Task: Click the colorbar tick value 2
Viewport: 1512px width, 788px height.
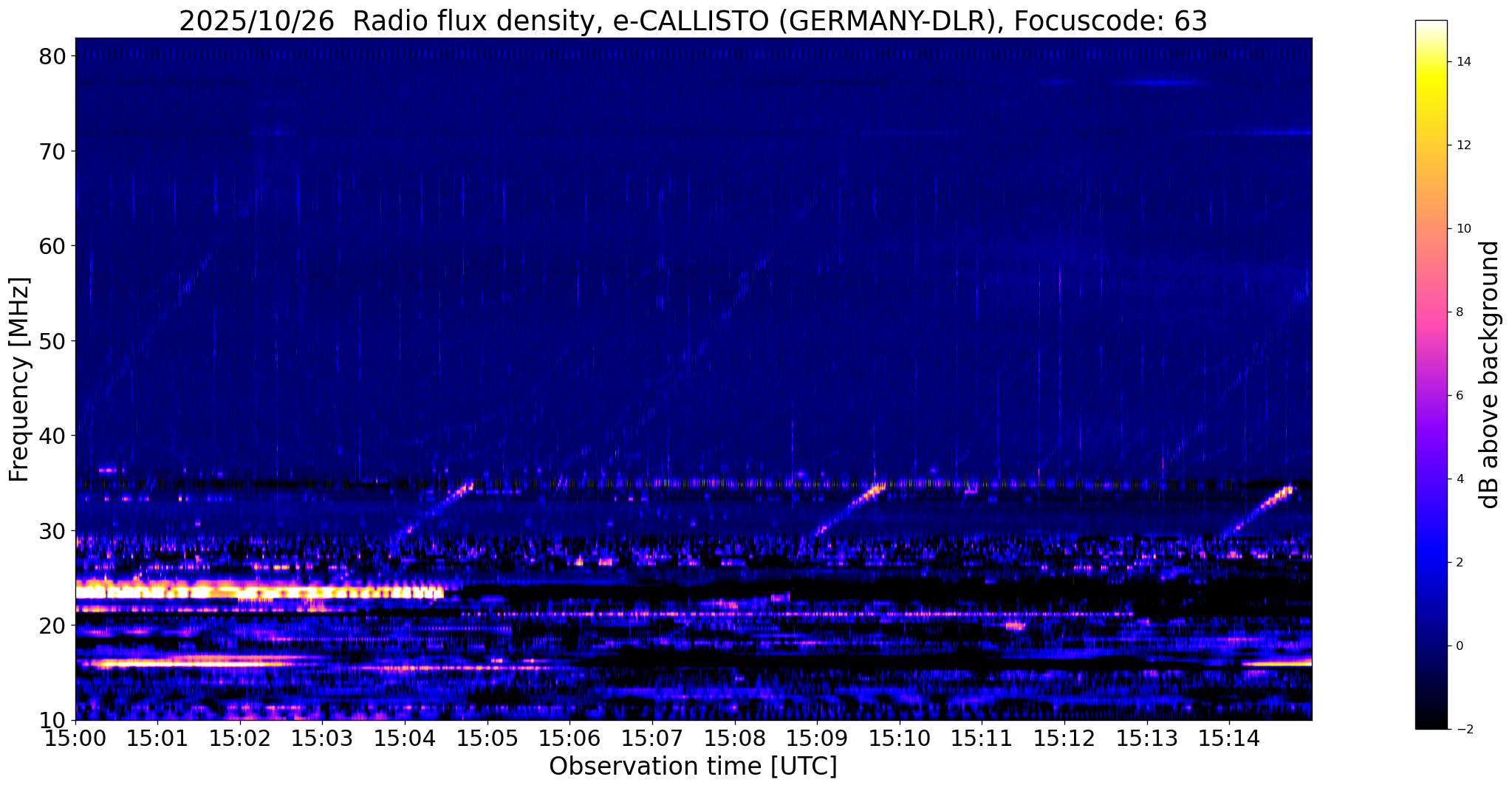Action: 1459,563
